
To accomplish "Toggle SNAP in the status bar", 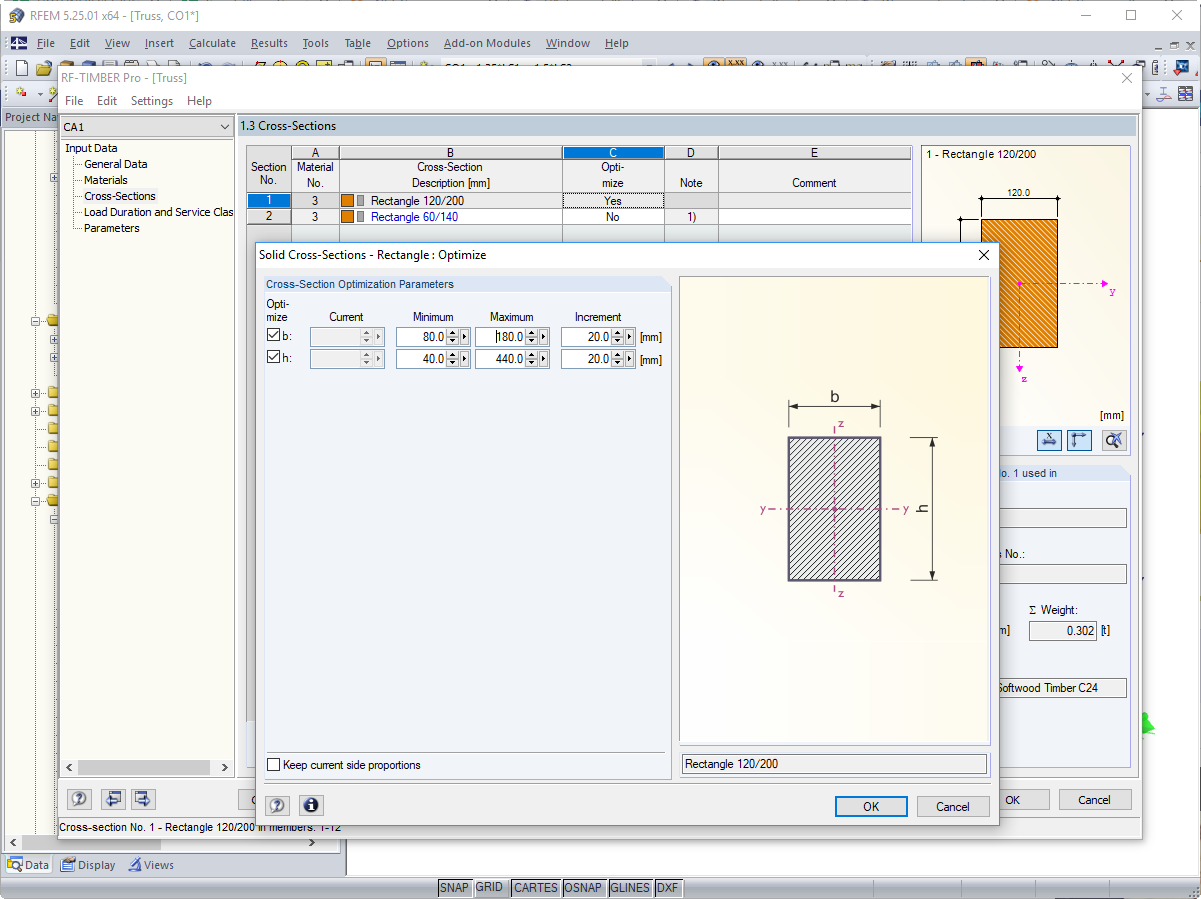I will [x=454, y=887].
